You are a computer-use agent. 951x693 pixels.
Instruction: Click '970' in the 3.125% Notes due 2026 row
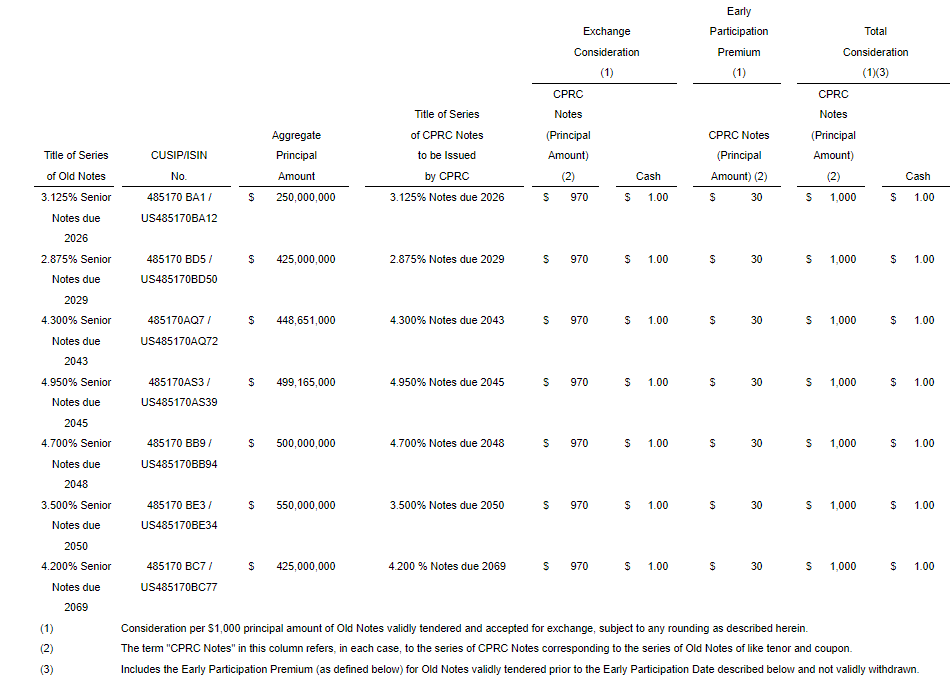coord(579,197)
